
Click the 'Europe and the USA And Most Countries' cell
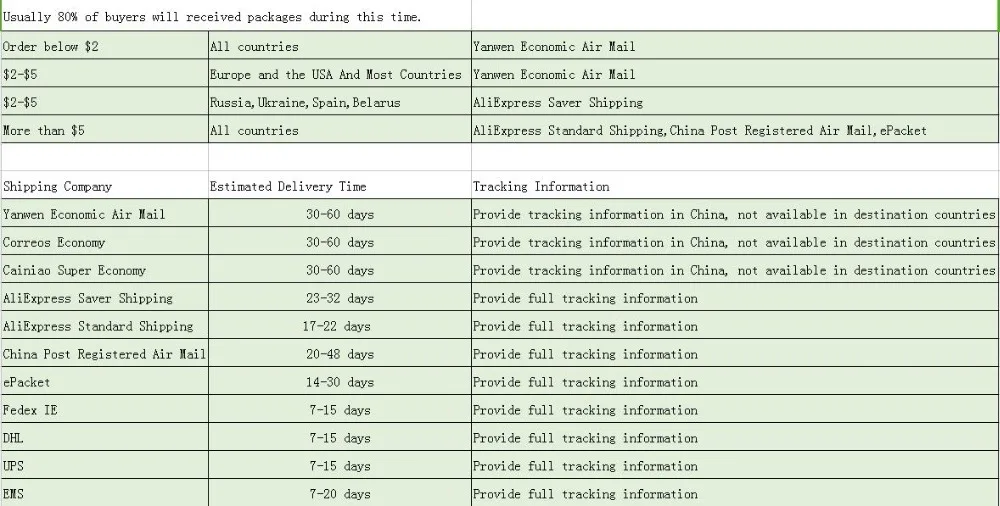340,74
